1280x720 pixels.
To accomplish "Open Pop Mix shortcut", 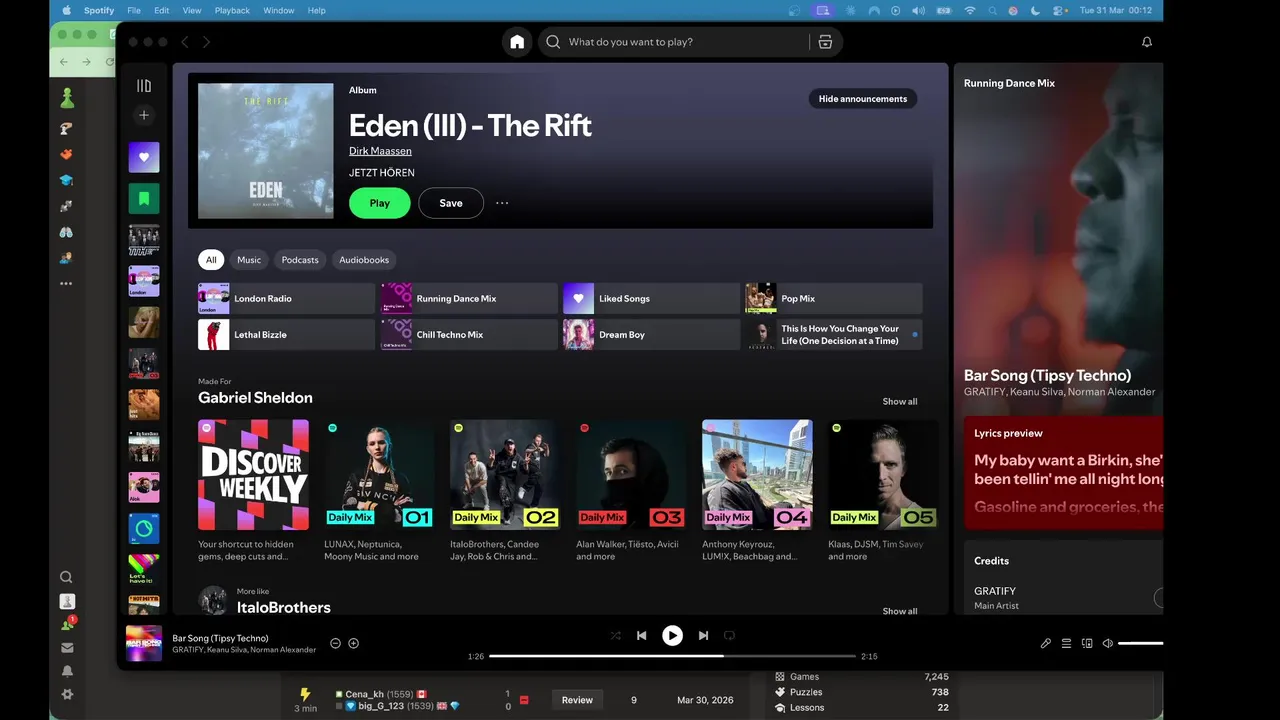I will pos(834,299).
